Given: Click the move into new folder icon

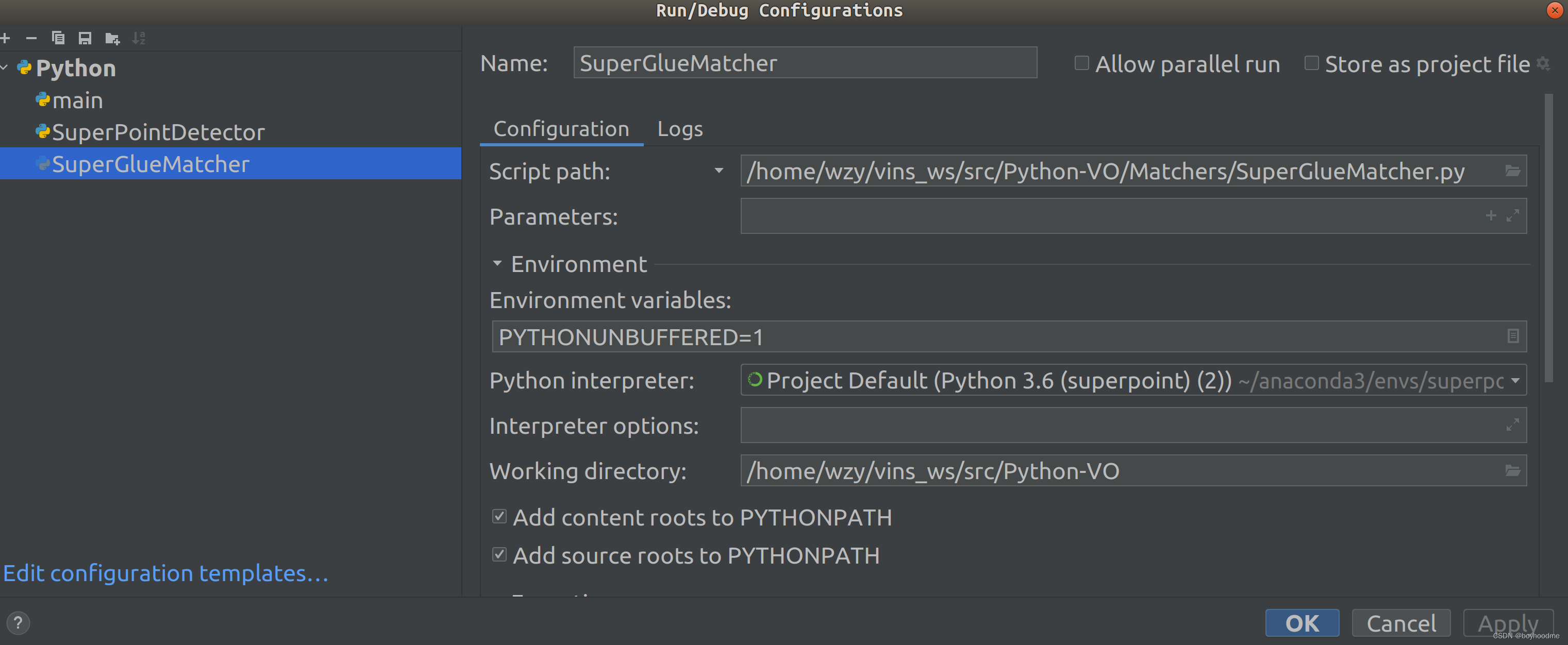Looking at the screenshot, I should (x=112, y=39).
